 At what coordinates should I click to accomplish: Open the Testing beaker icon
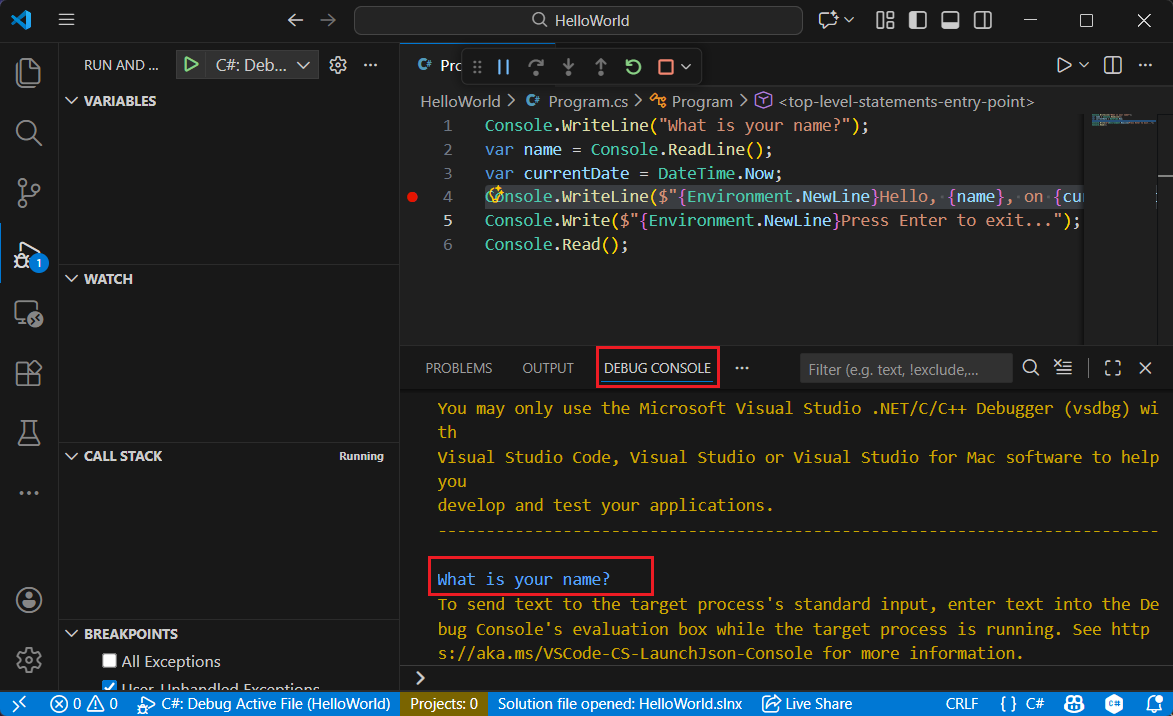(28, 432)
